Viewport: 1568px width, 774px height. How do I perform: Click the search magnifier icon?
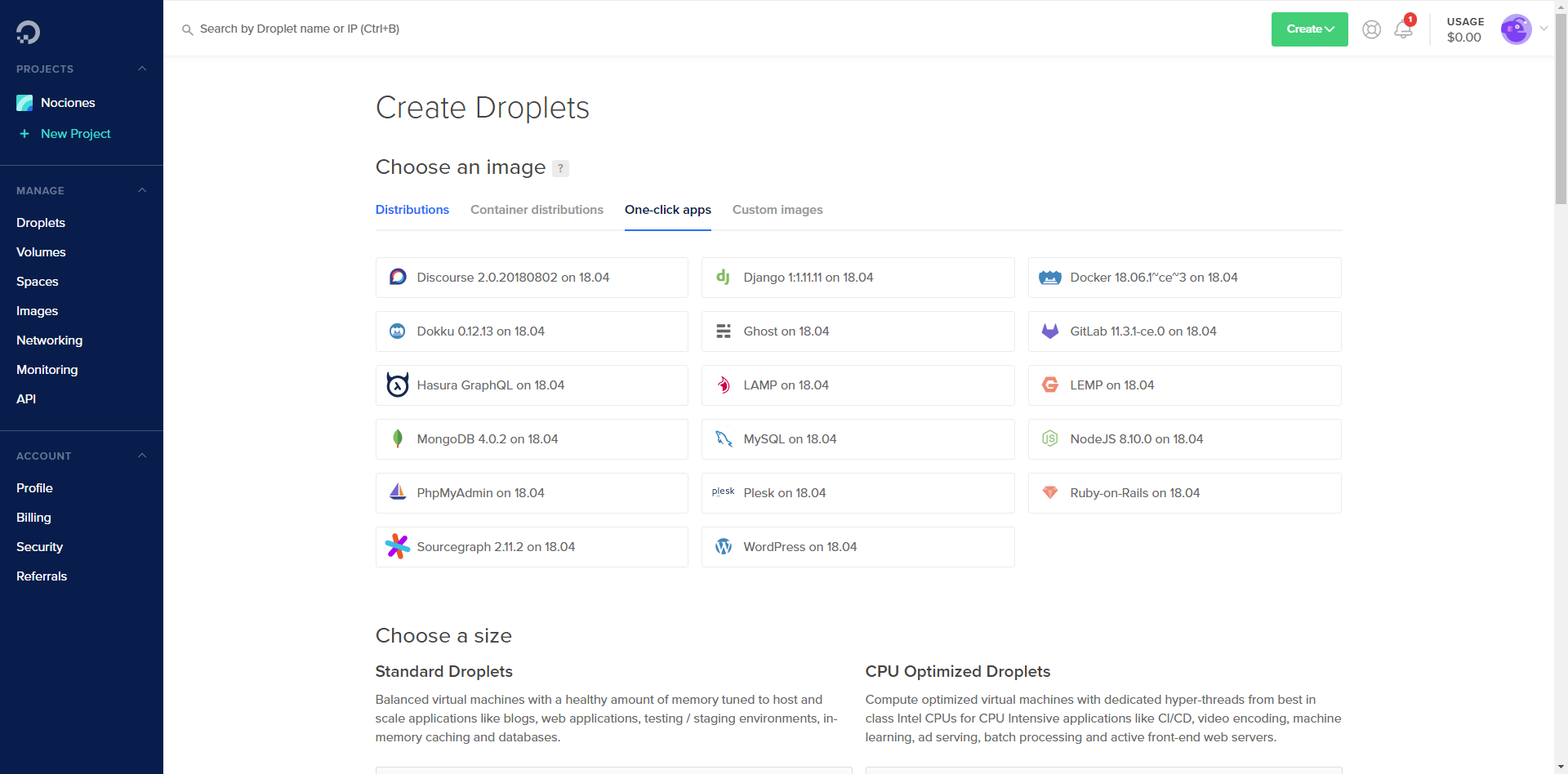187,29
